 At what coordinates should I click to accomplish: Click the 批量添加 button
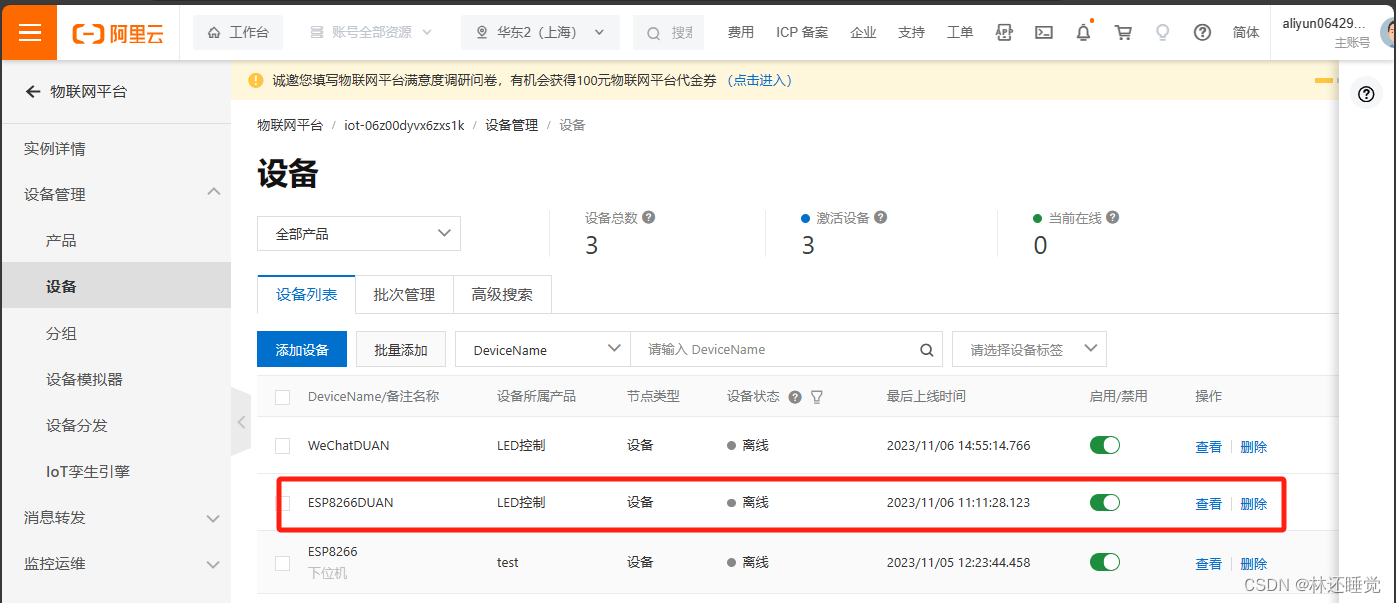(x=401, y=349)
